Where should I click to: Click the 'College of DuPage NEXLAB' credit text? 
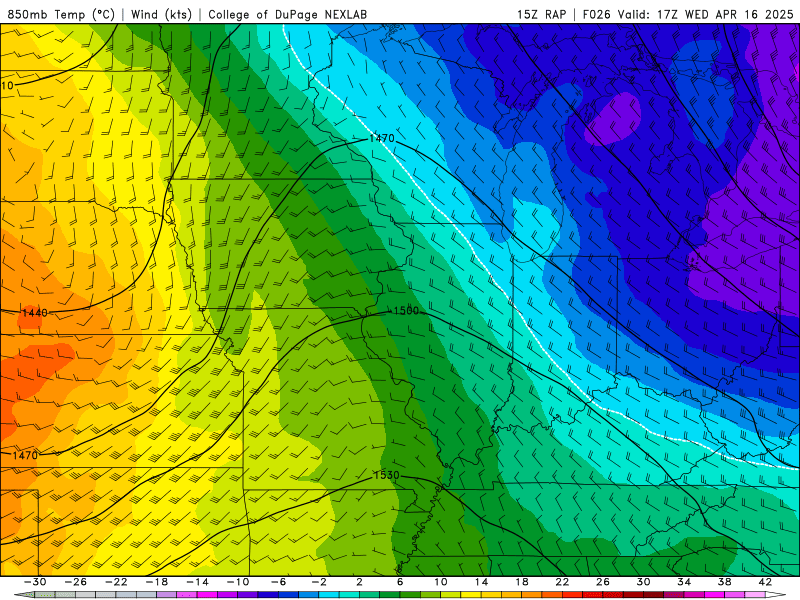(x=287, y=14)
